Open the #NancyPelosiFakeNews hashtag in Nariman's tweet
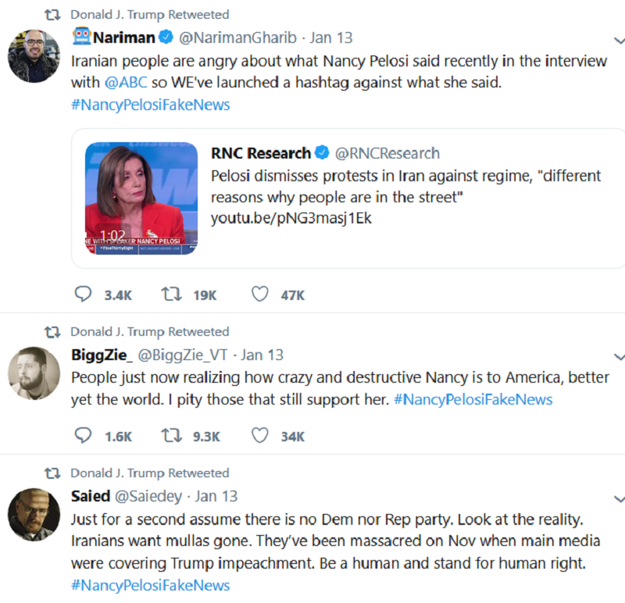The width and height of the screenshot is (625, 603). (150, 105)
